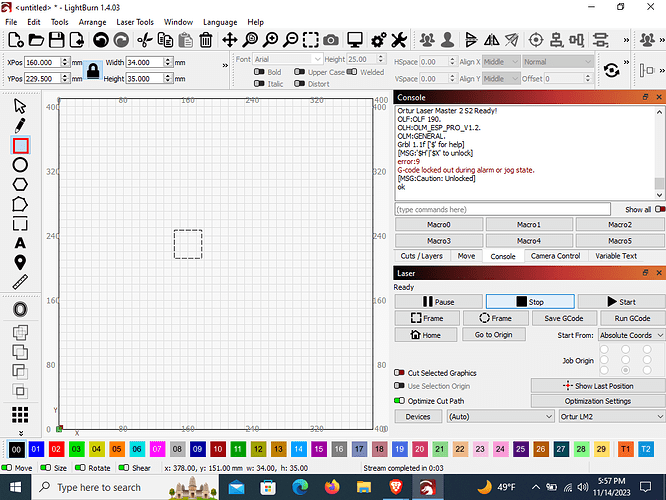Click the Stop laser button
This screenshot has height=500, width=666.
530,302
